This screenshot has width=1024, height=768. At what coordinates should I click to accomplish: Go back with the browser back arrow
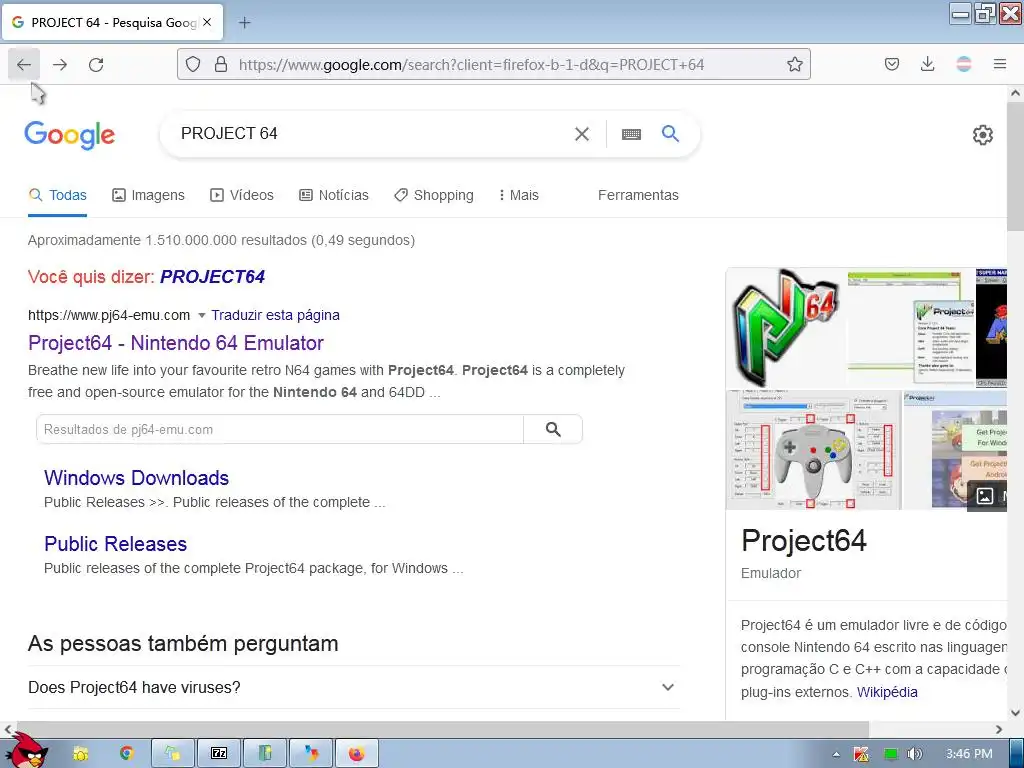[x=24, y=65]
